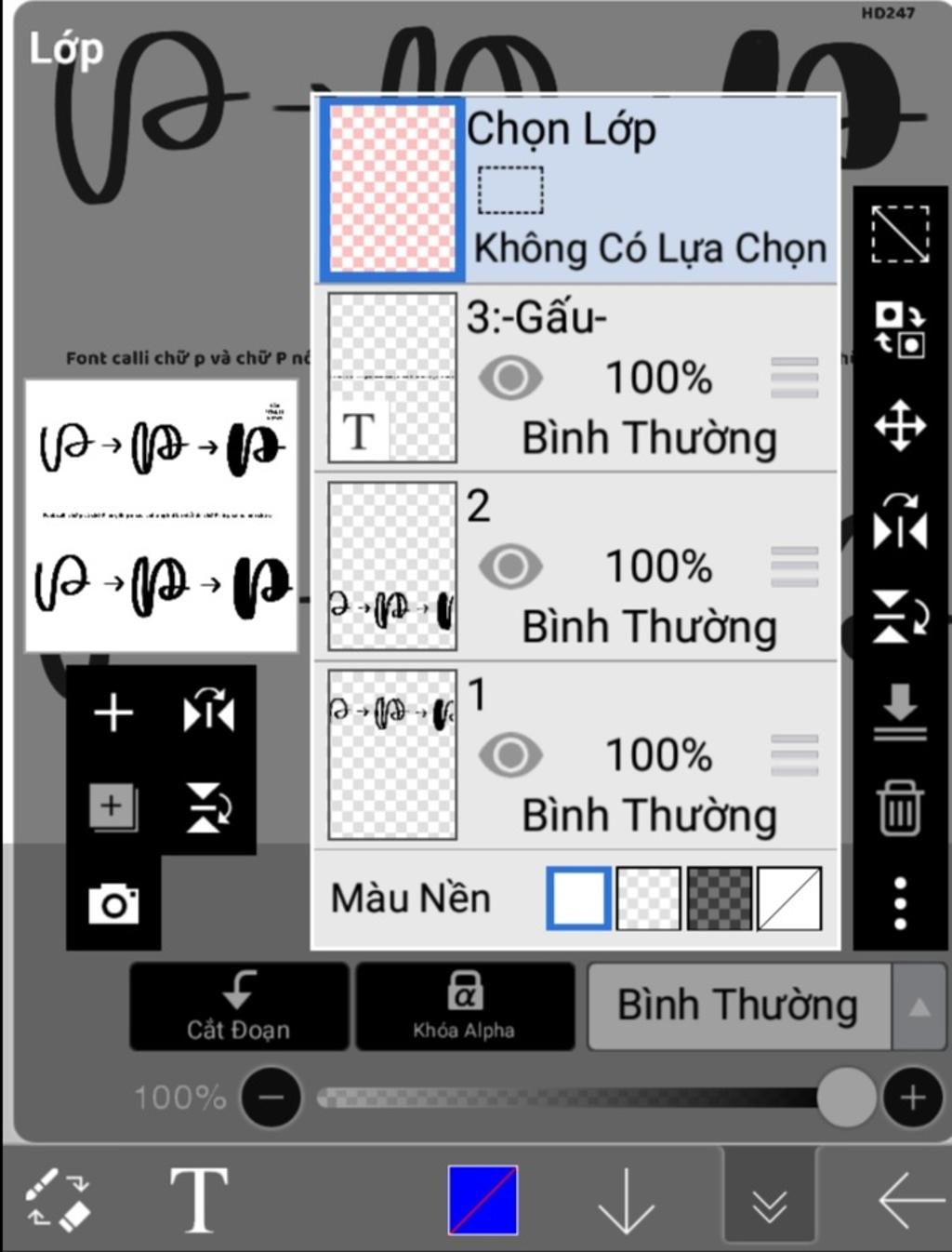Click the clear selection dashed square icon
This screenshot has height=1252, width=952.
(x=899, y=234)
